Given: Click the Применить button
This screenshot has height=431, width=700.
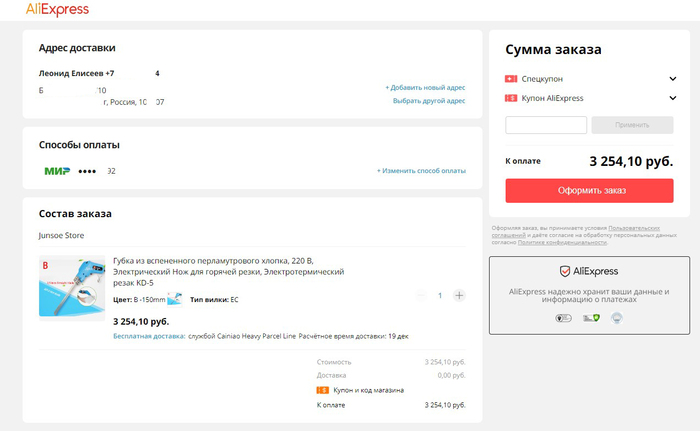Looking at the screenshot, I should click(632, 125).
